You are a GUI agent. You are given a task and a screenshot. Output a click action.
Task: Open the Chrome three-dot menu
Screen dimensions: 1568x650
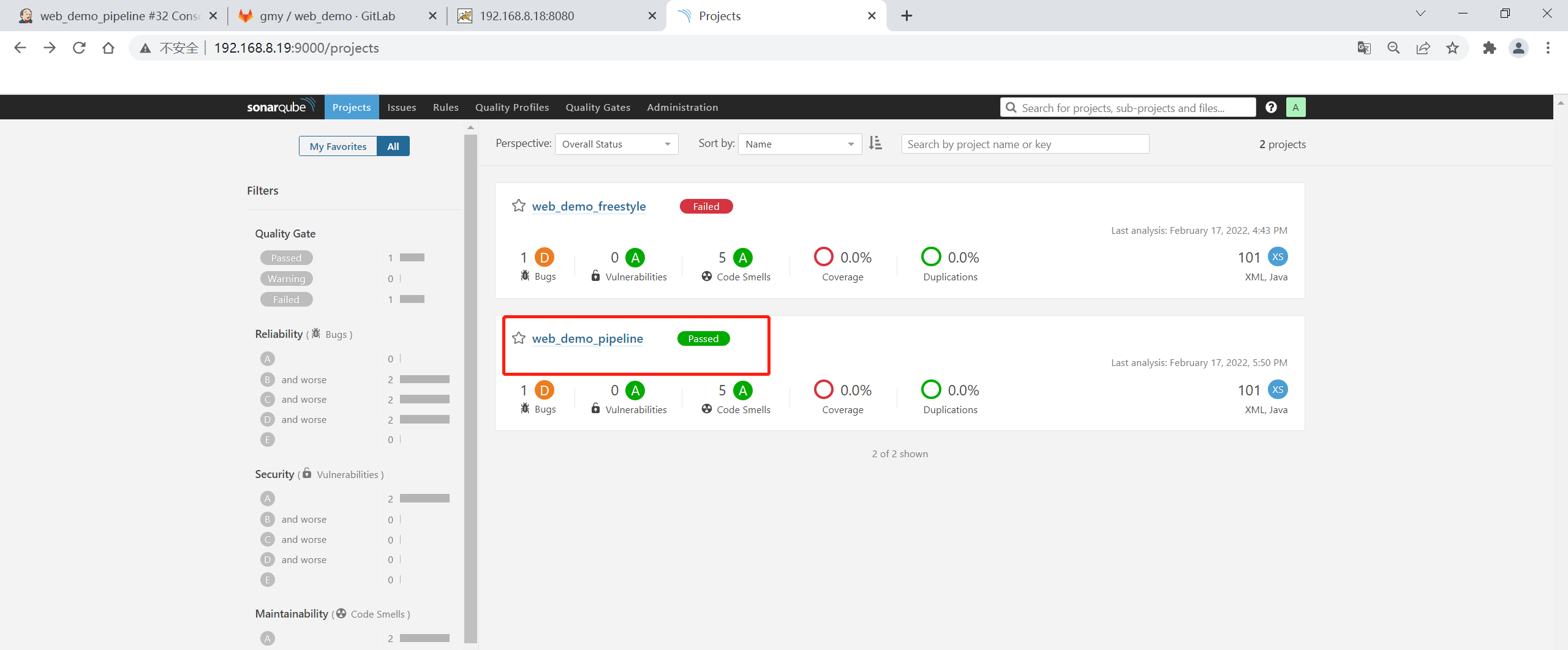(1548, 48)
